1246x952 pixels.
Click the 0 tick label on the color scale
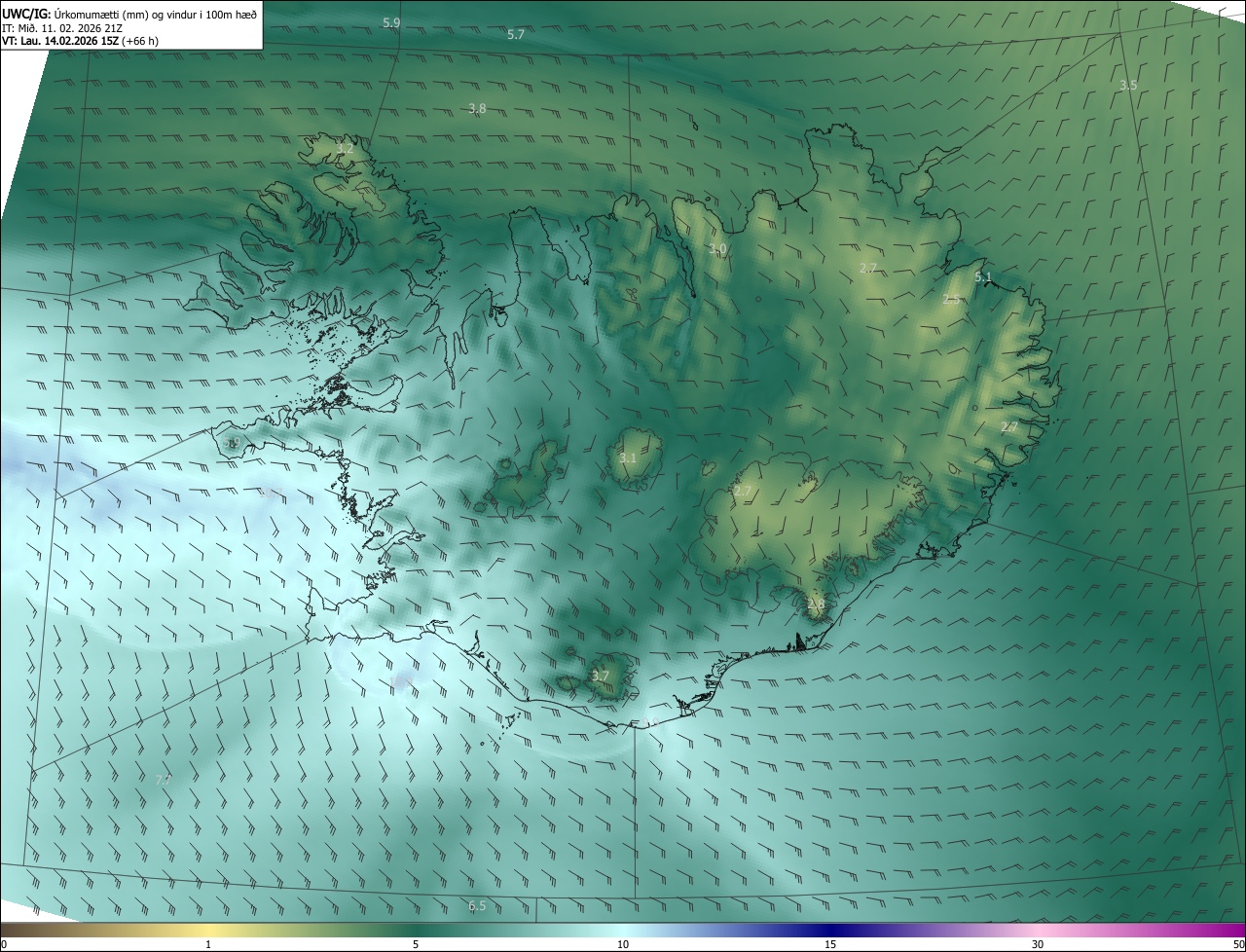(x=4, y=944)
